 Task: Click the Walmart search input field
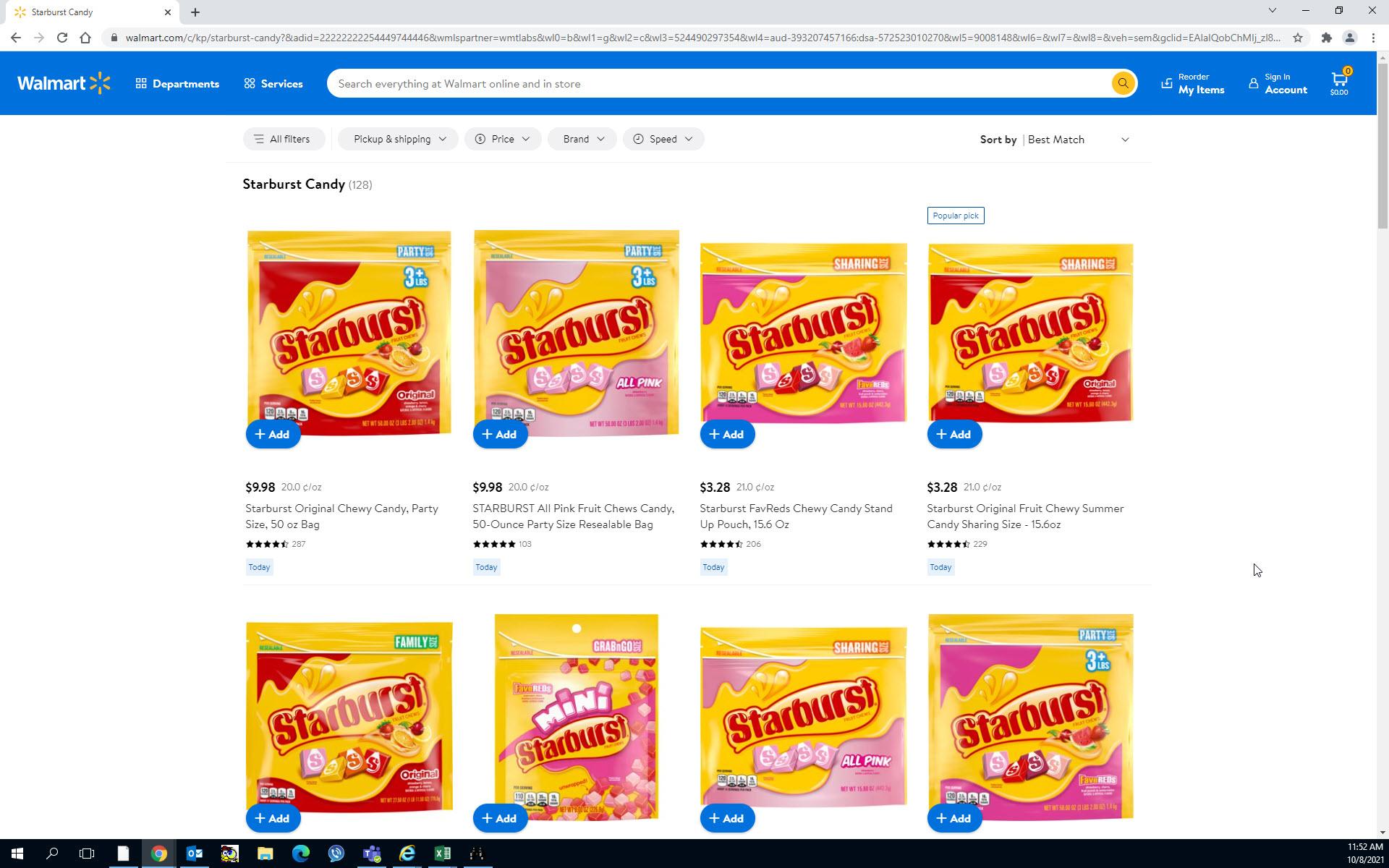[x=716, y=84]
